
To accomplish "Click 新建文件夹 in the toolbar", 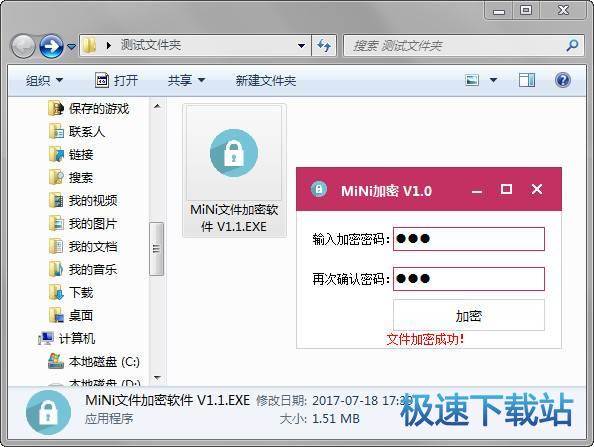I will click(266, 80).
